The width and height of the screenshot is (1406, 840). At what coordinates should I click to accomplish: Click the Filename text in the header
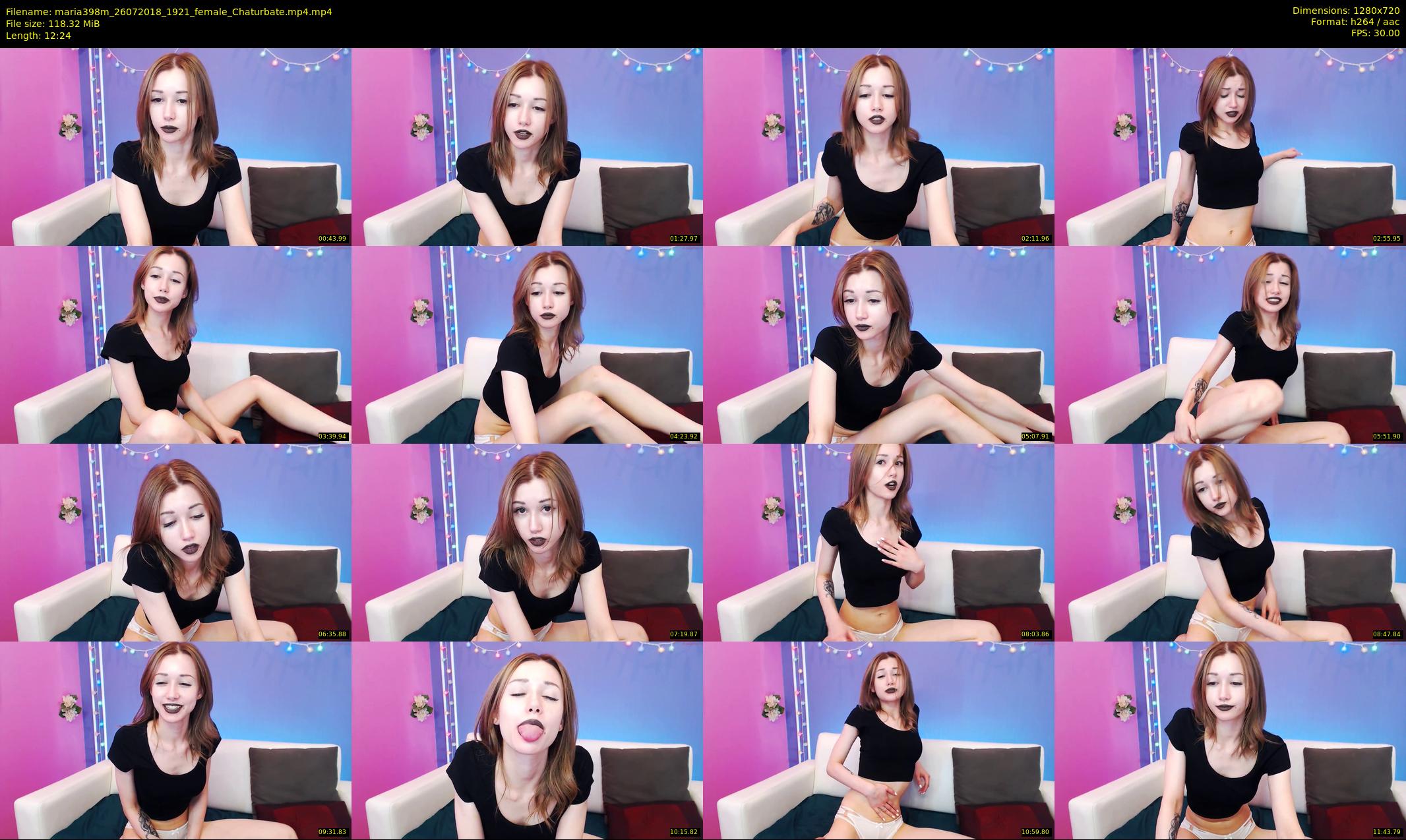(169, 11)
